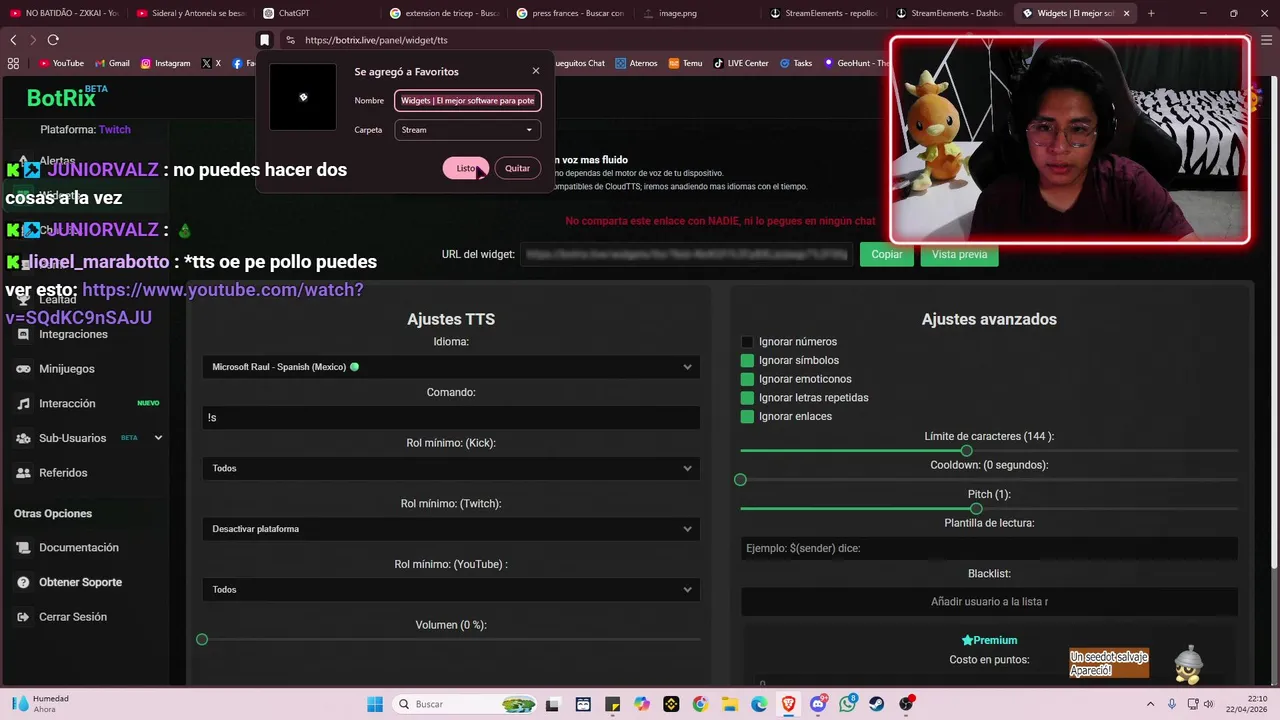1280x720 pixels.
Task: Click the taskbar Buscar search box
Action: point(465,704)
